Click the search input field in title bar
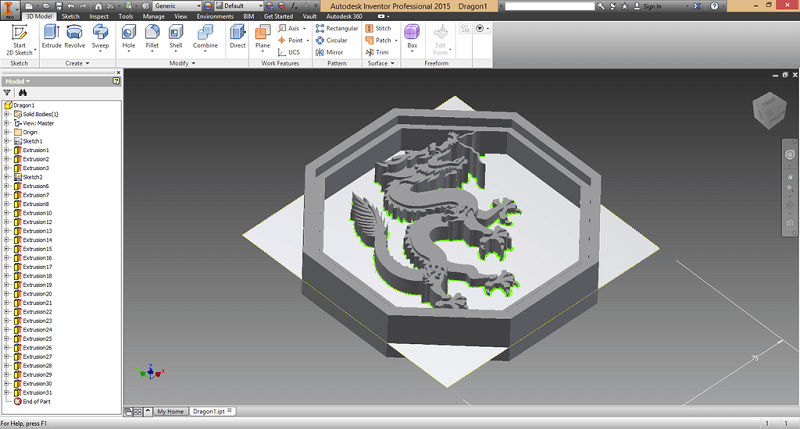 [549, 6]
